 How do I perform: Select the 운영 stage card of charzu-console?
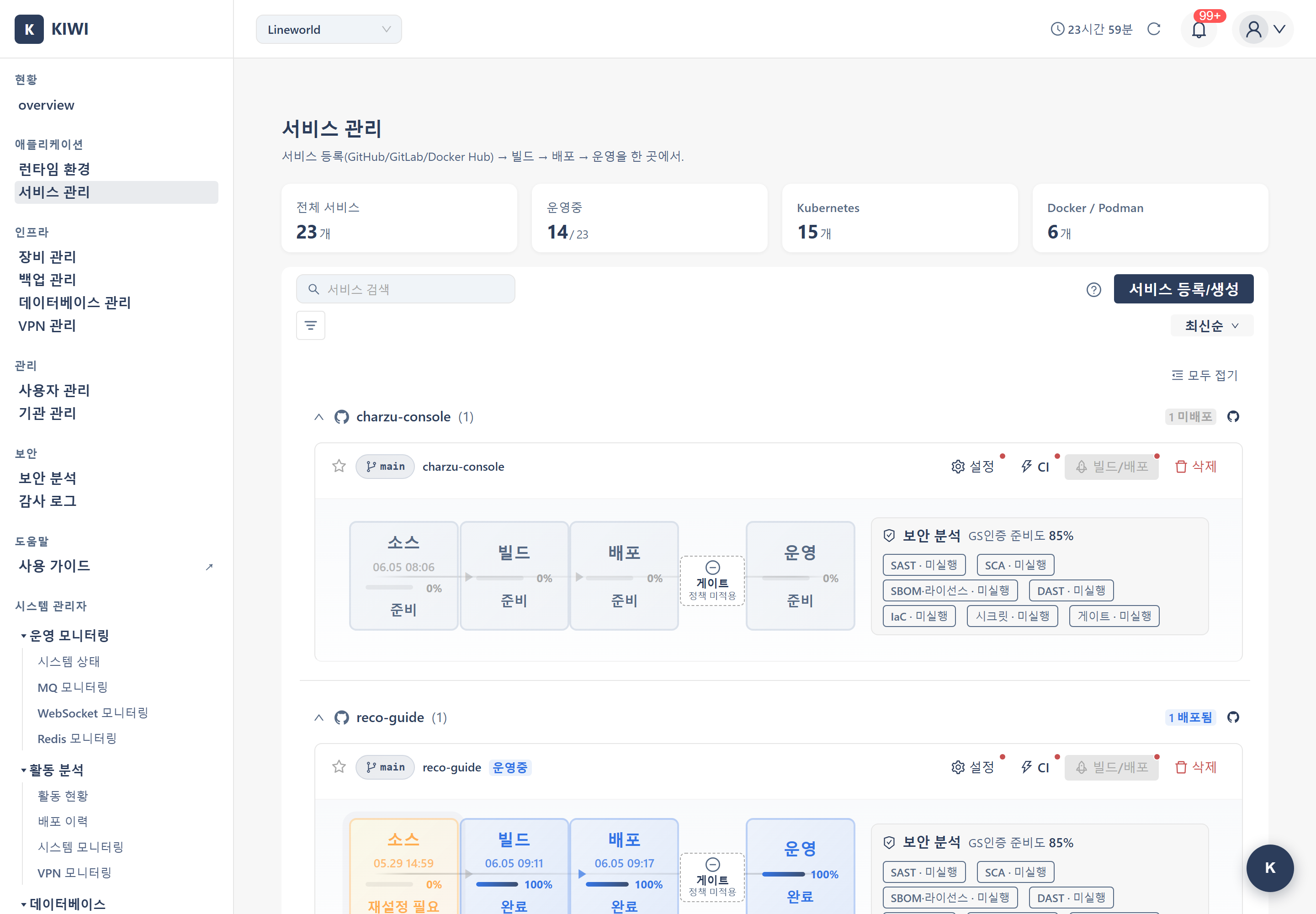point(800,575)
